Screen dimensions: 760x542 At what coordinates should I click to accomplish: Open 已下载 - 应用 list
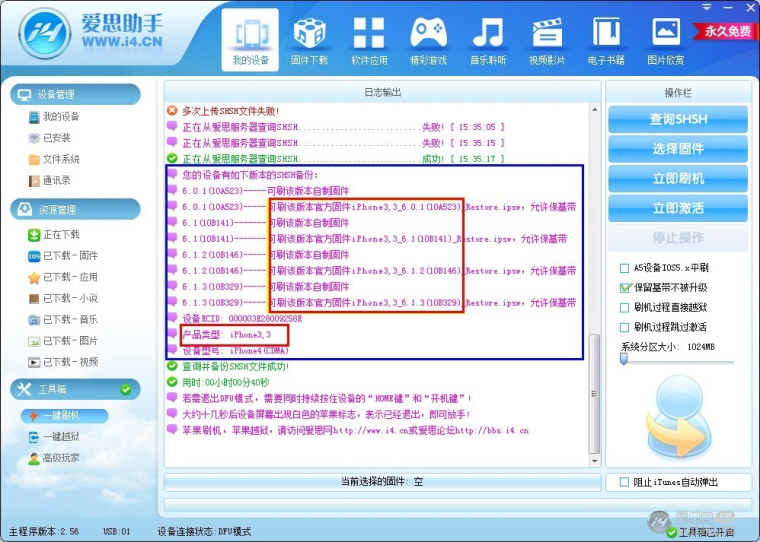coord(63,277)
